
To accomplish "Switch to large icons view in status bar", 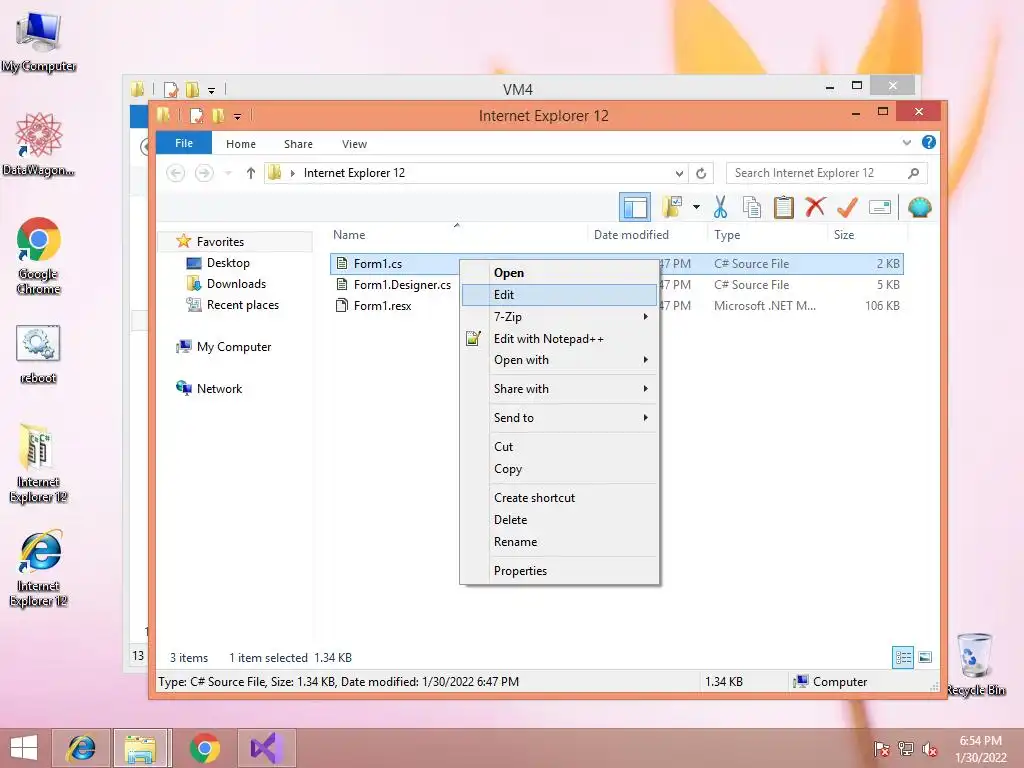I will pos(925,658).
